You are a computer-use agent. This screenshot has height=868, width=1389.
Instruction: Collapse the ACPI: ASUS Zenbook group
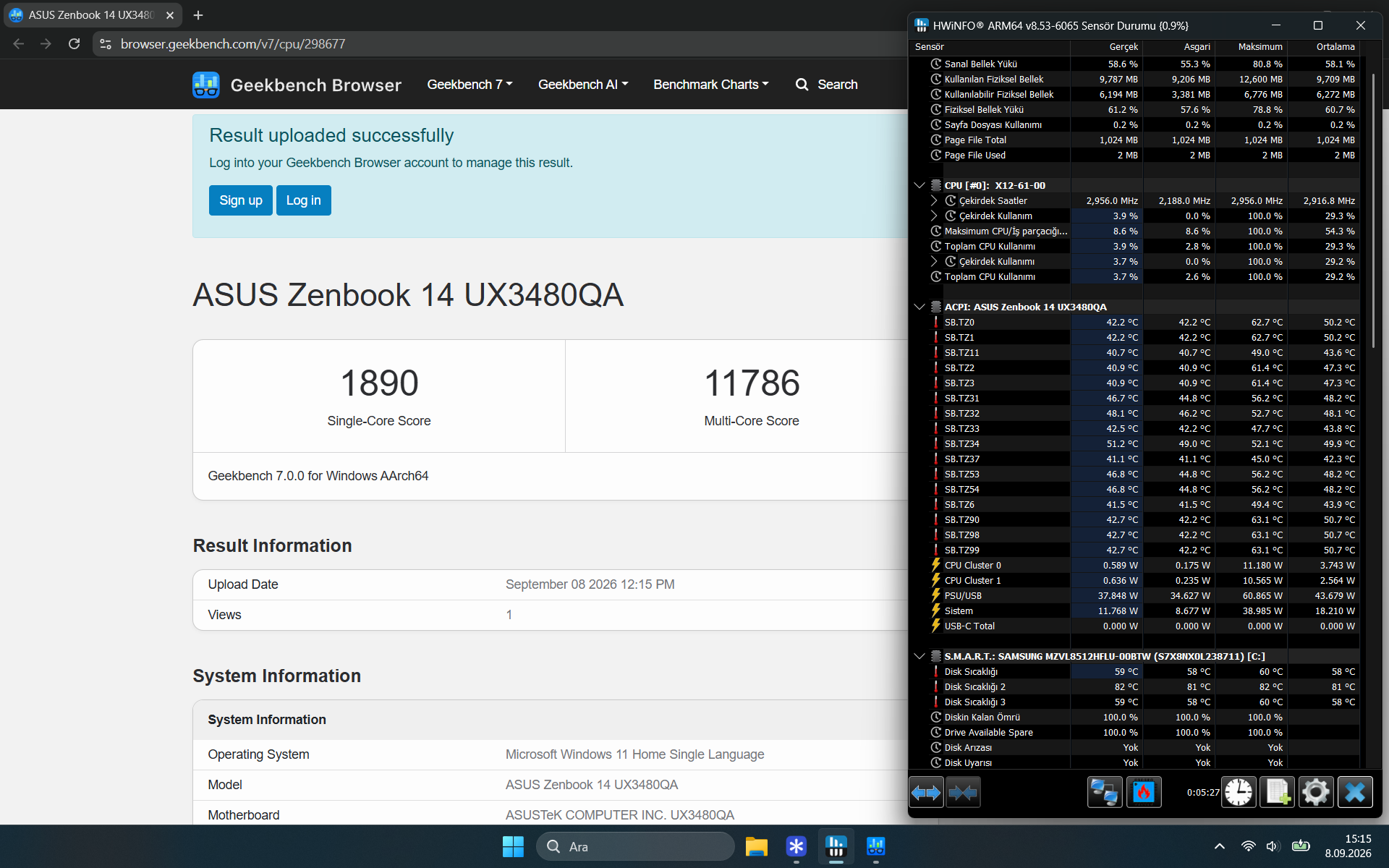coord(919,307)
